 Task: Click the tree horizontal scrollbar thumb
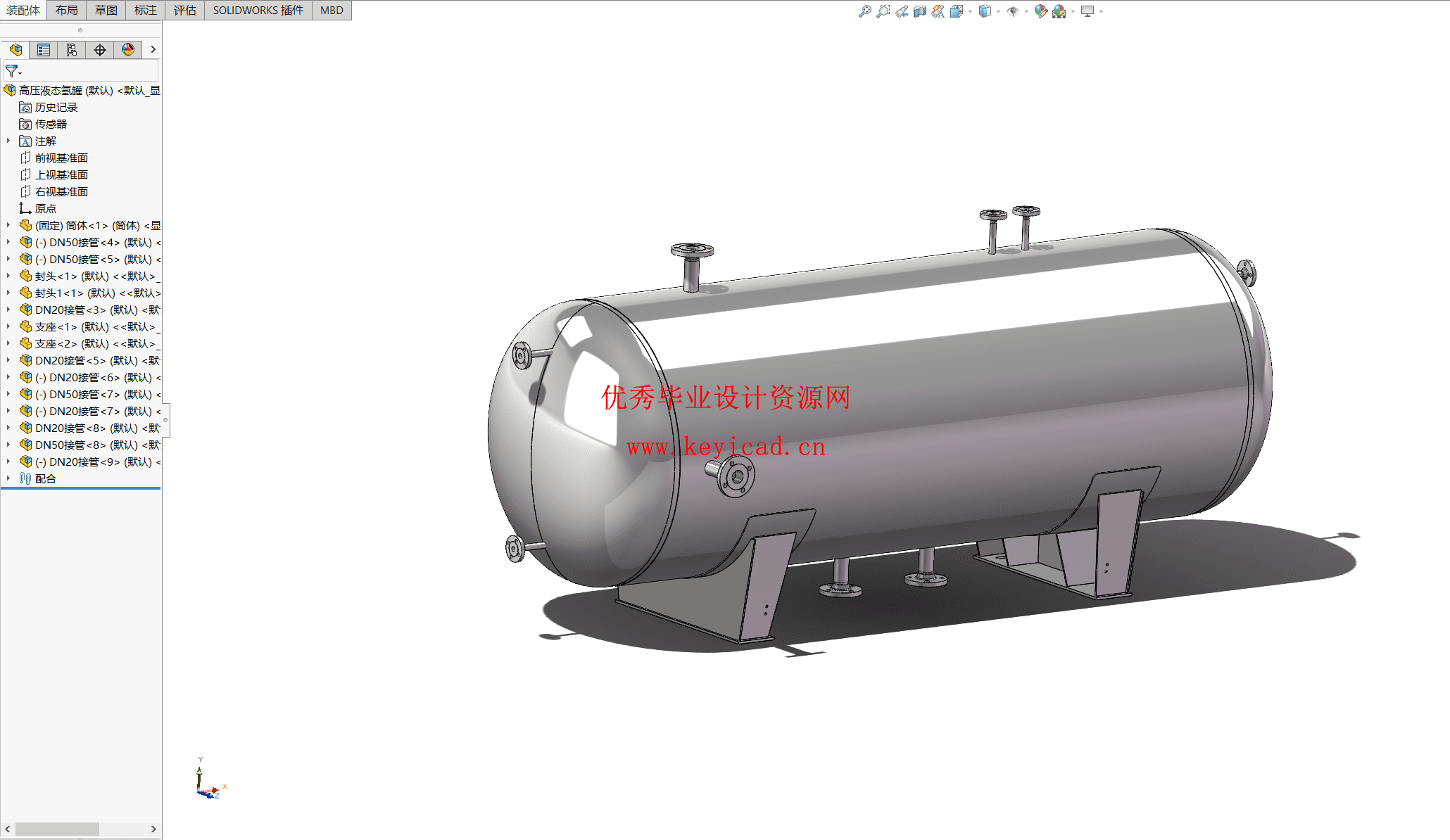tap(57, 829)
